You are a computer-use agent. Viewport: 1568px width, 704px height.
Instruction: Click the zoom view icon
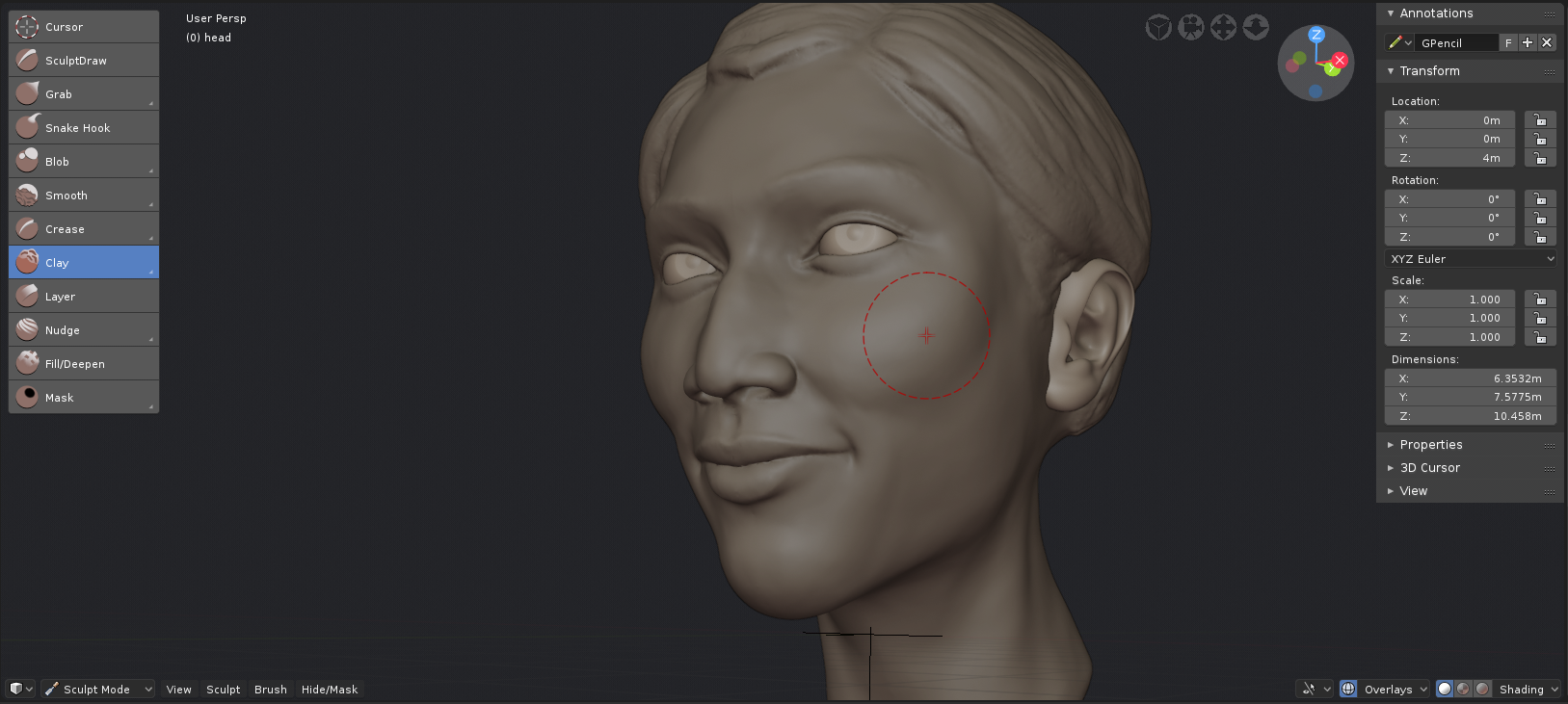pyautogui.click(x=1256, y=27)
